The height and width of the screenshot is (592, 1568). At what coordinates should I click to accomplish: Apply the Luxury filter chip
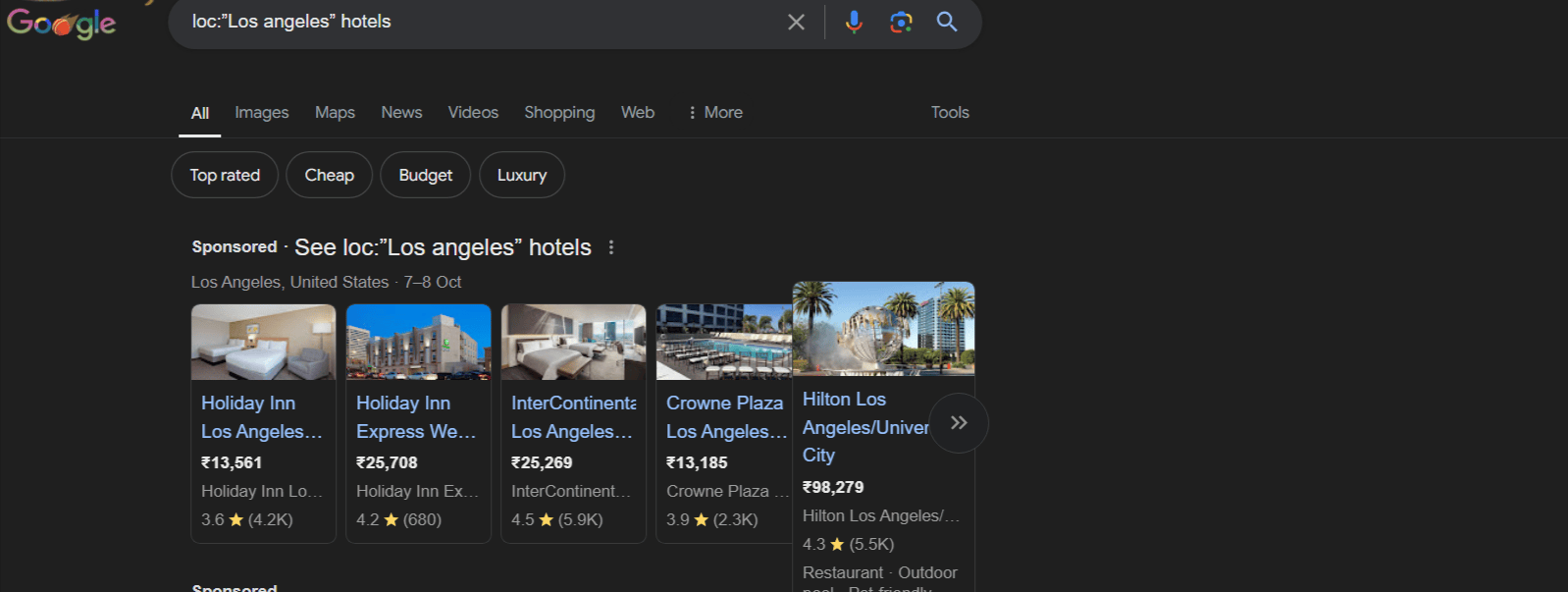coord(521,175)
